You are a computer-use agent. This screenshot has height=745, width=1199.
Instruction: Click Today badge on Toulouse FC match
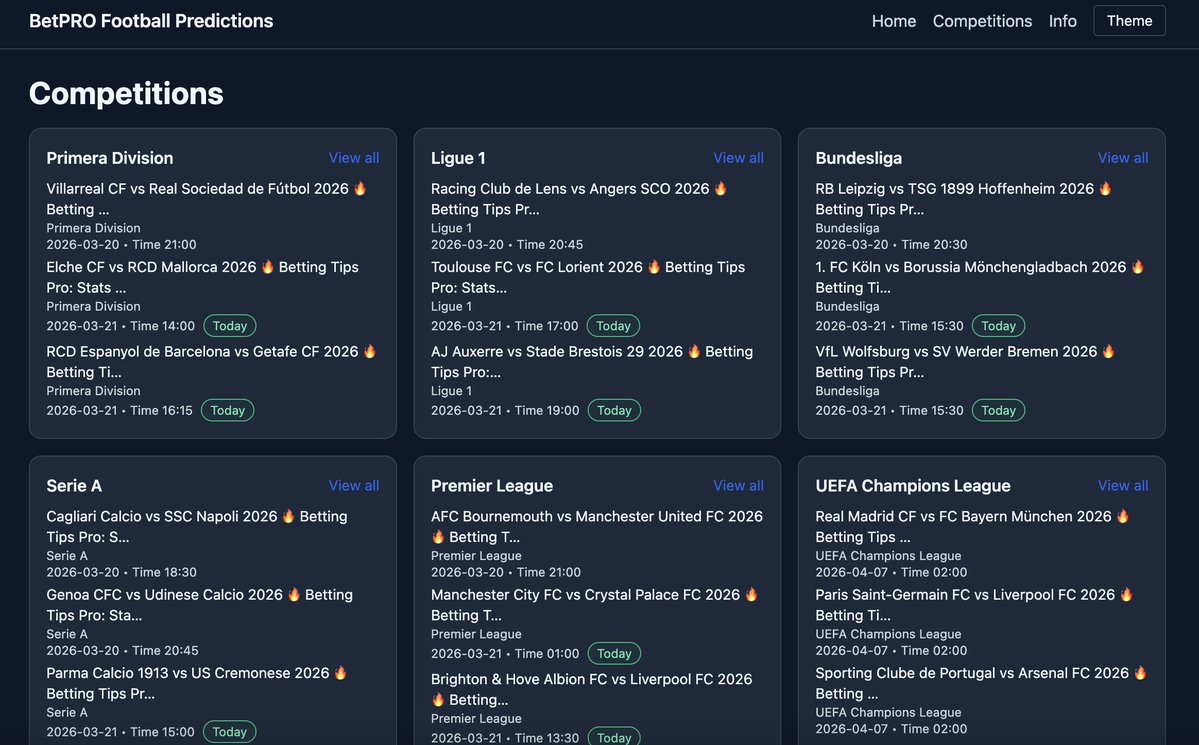613,326
